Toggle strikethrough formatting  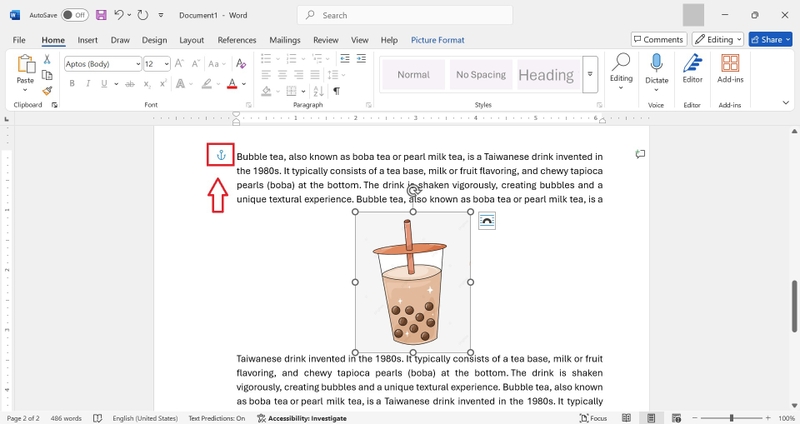[x=130, y=84]
